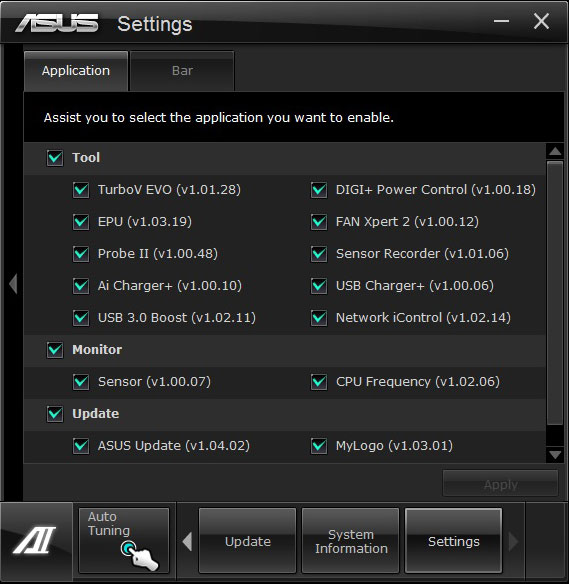This screenshot has width=569, height=584.
Task: Show previous items in the bottom menu bar
Action: (188, 541)
